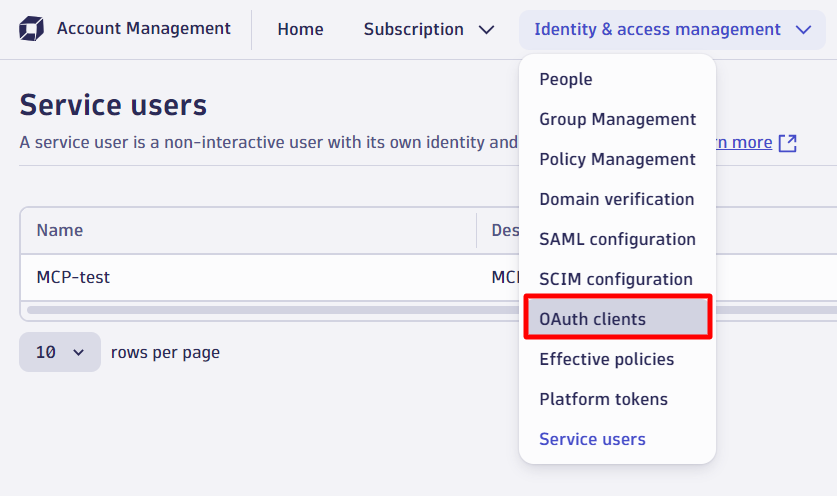The width and height of the screenshot is (837, 496).
Task: Open SCIM configuration
Action: tap(615, 279)
